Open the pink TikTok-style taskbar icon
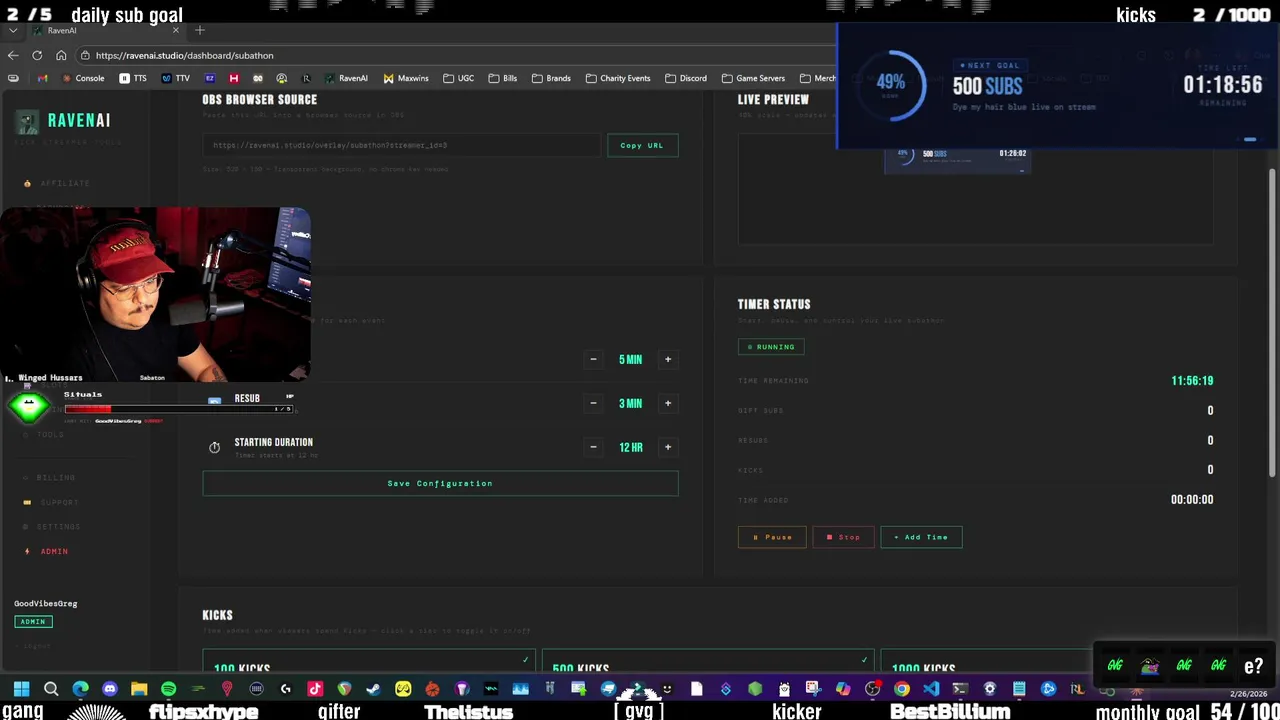 315,689
